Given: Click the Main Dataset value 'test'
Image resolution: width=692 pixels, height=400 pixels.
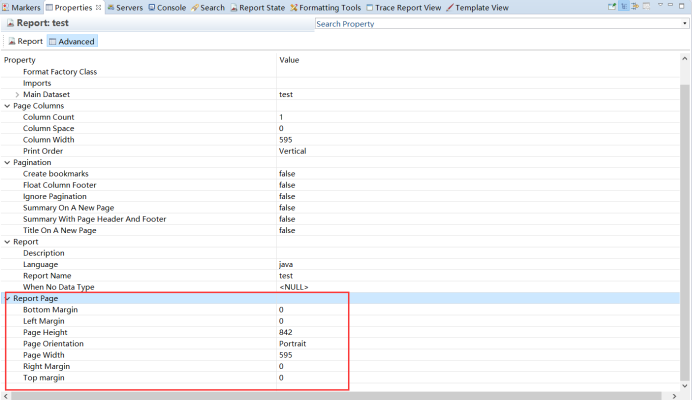Looking at the screenshot, I should point(286,94).
